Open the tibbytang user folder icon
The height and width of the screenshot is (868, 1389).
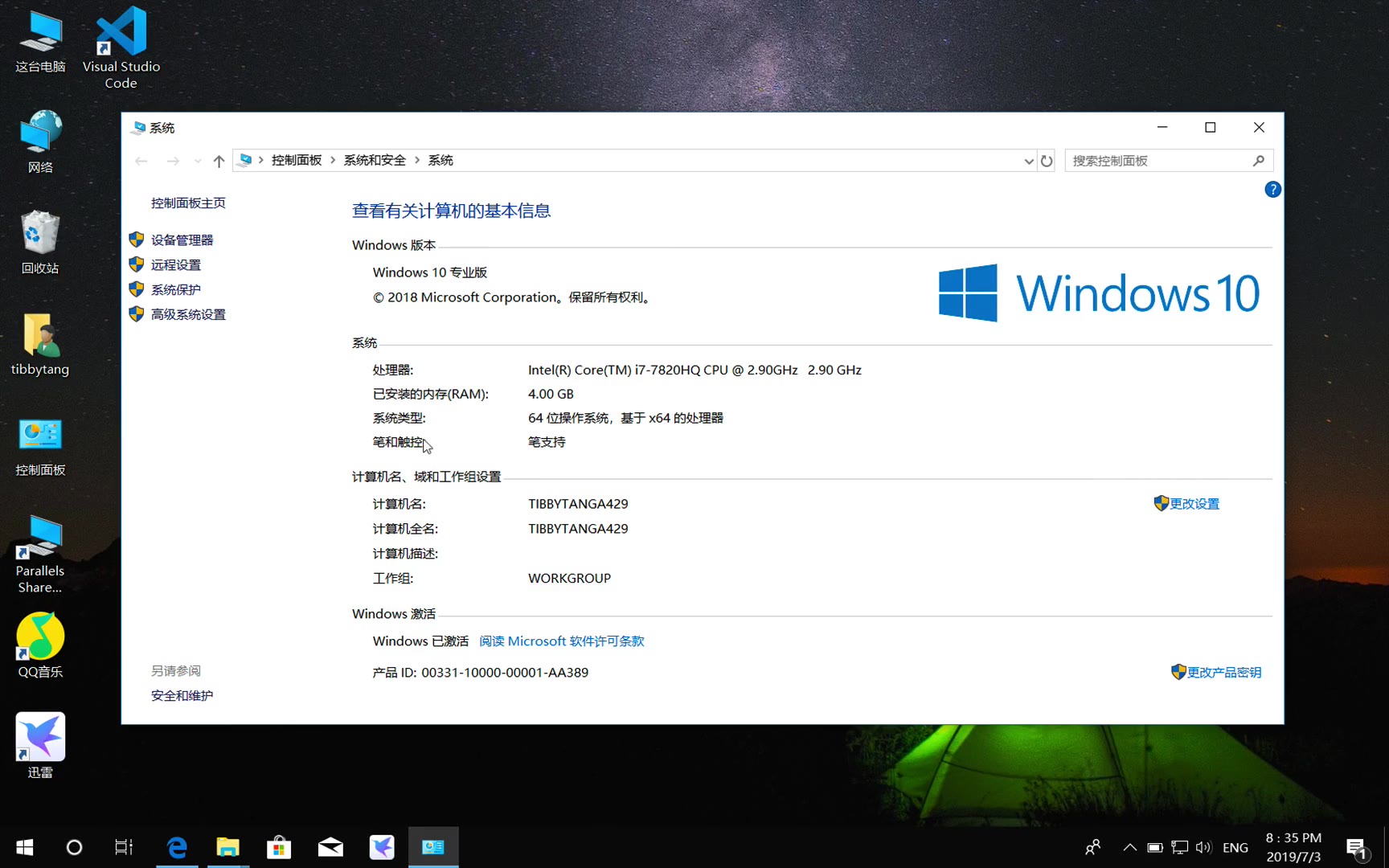pos(40,344)
